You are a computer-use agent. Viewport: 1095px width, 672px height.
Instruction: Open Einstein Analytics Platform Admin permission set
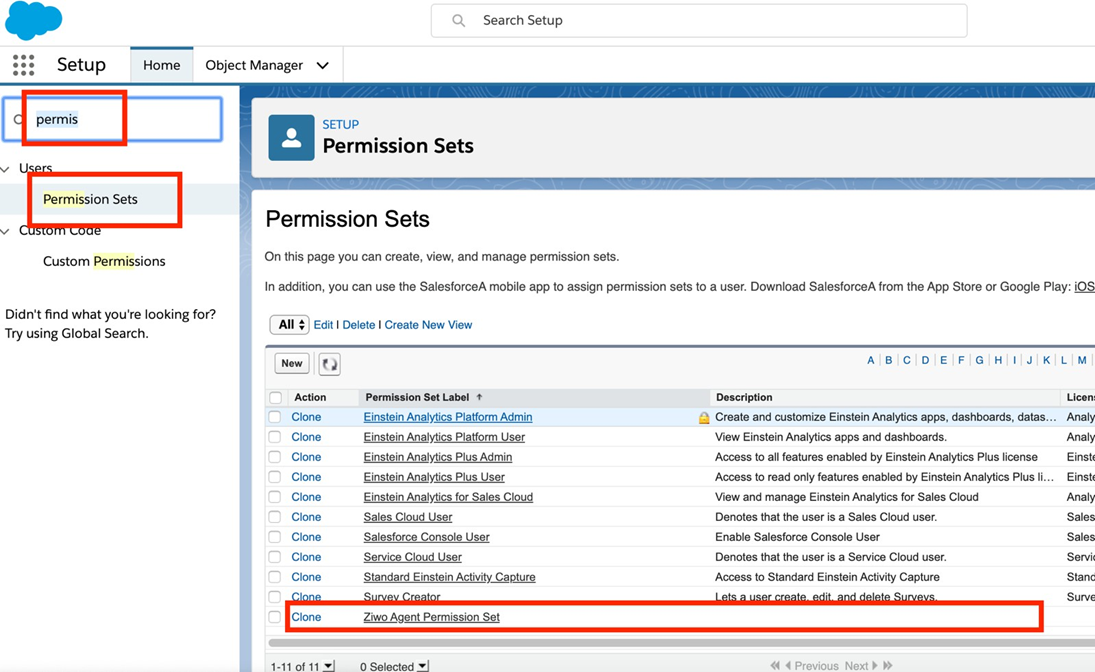point(448,417)
